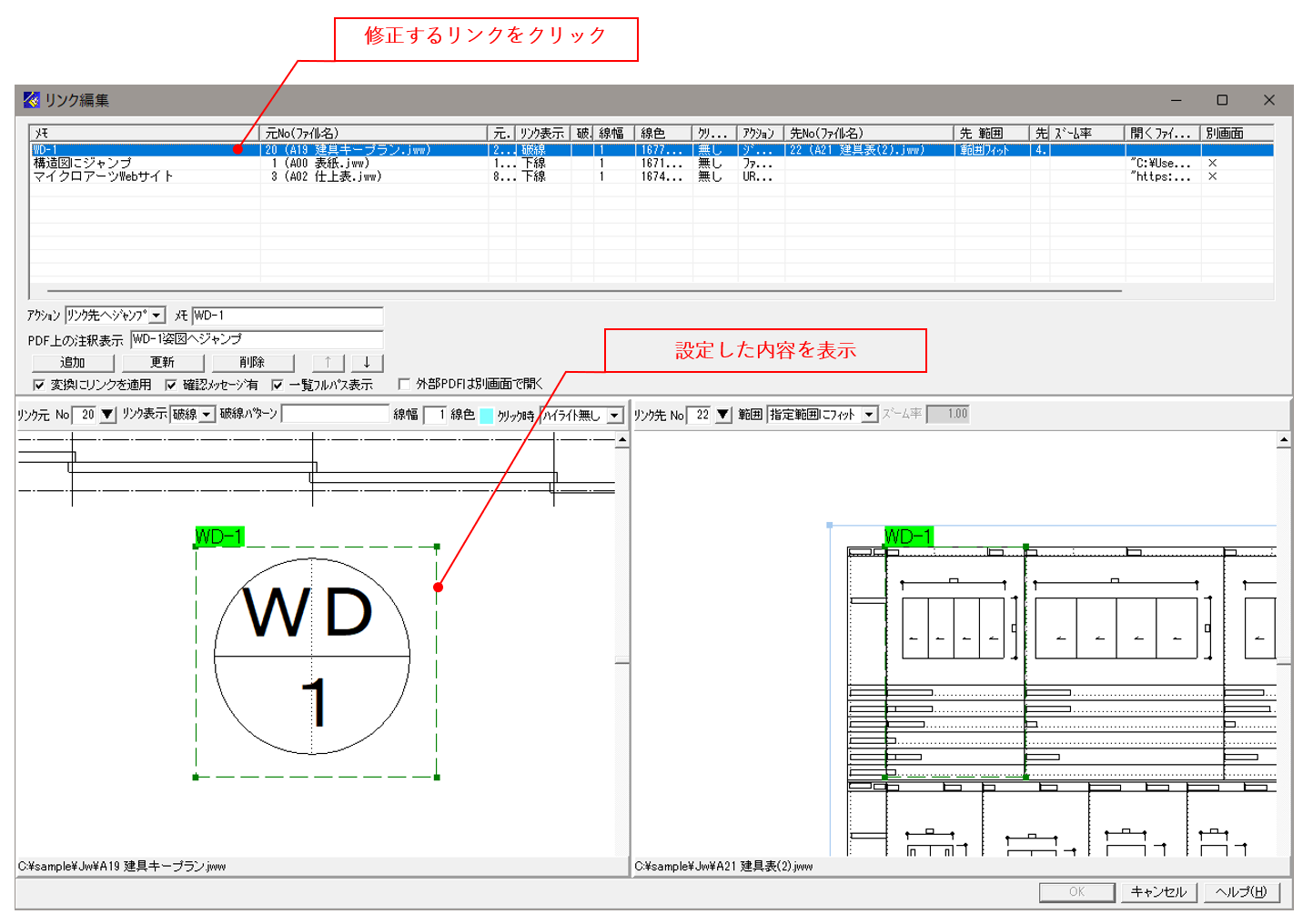Select the マイクロアーツWebサイト list row
The height and width of the screenshot is (924, 1303).
(103, 176)
